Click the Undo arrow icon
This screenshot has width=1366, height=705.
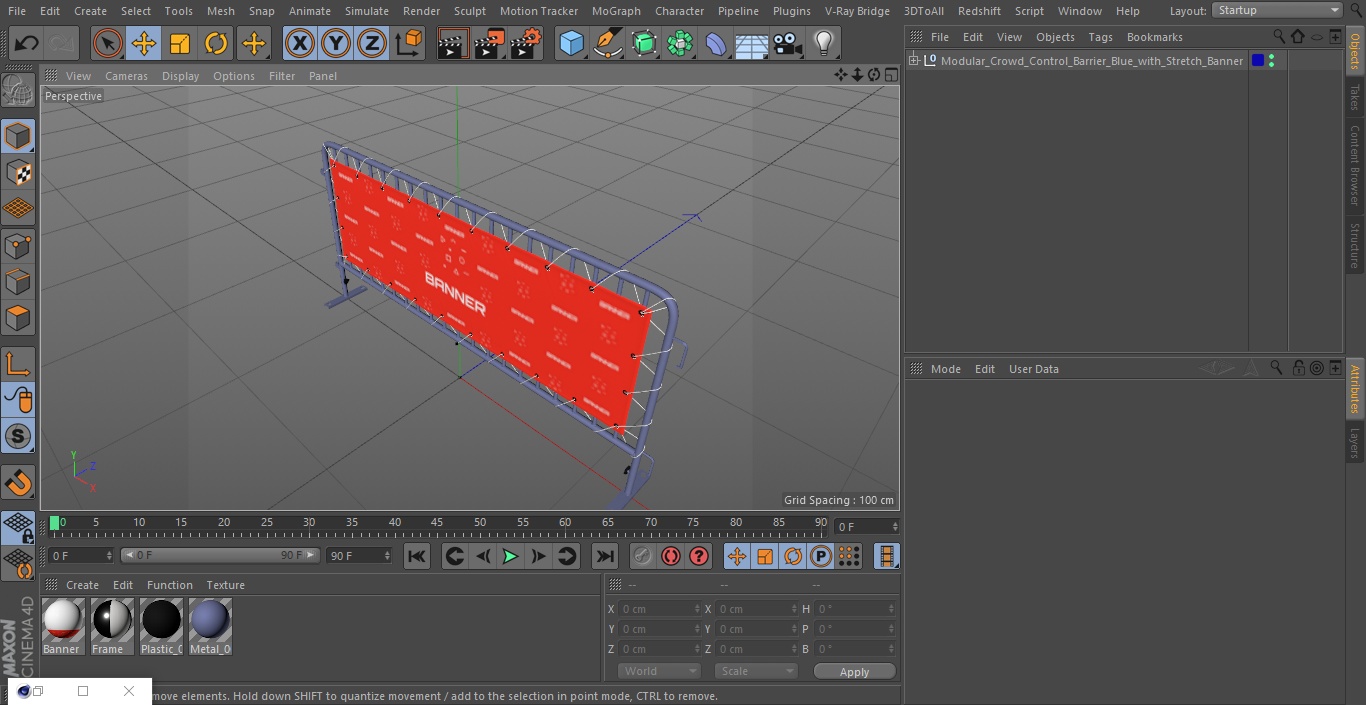[27, 43]
